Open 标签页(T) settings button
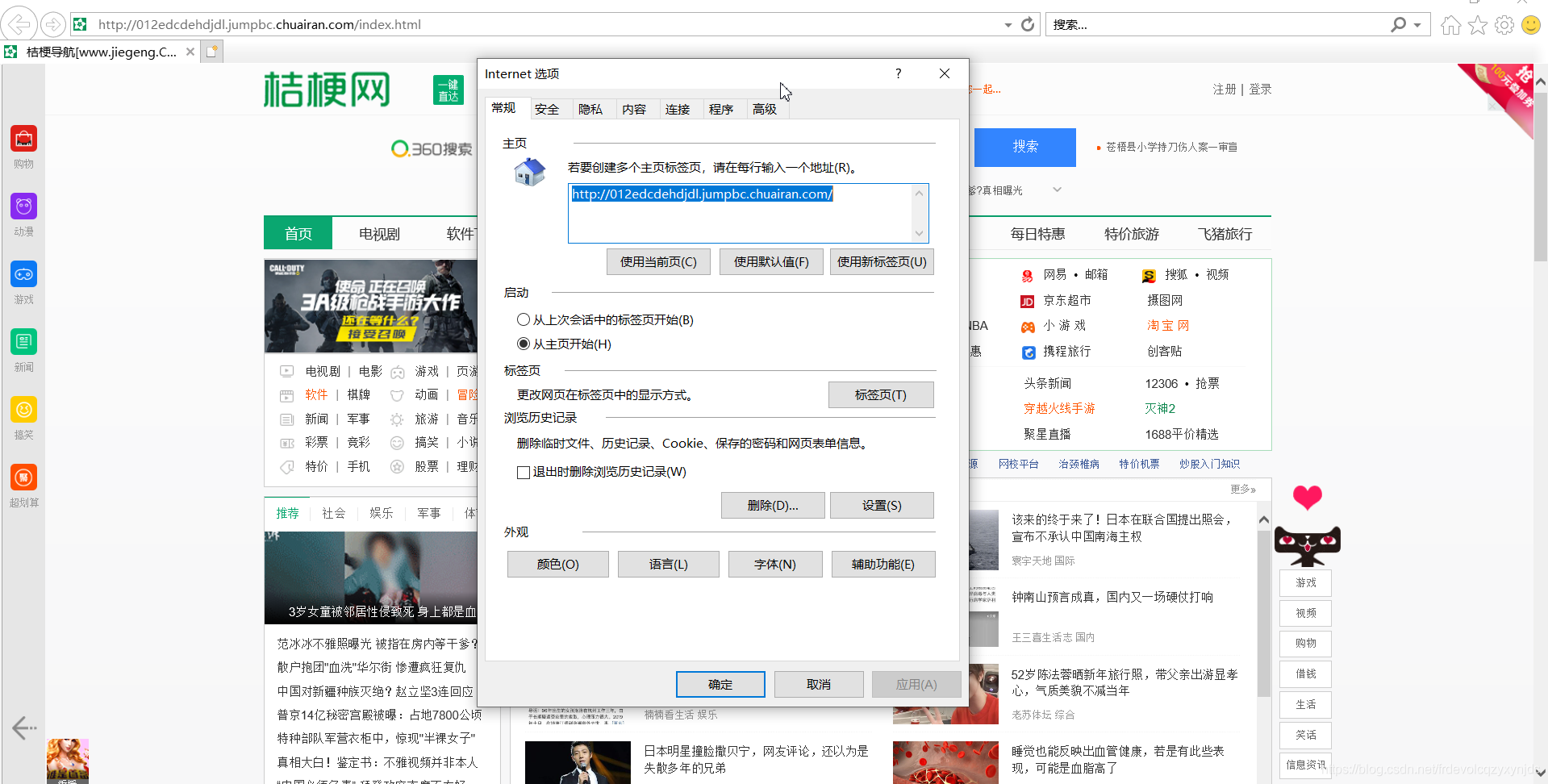Image resolution: width=1548 pixels, height=784 pixels. 881,395
